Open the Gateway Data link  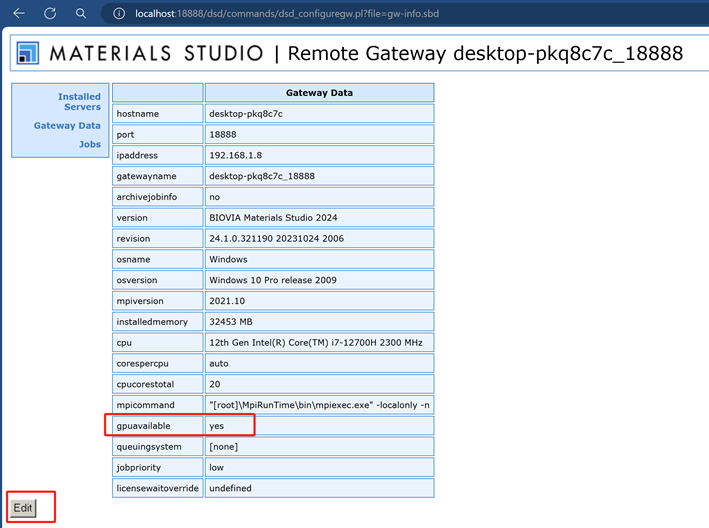coord(67,126)
